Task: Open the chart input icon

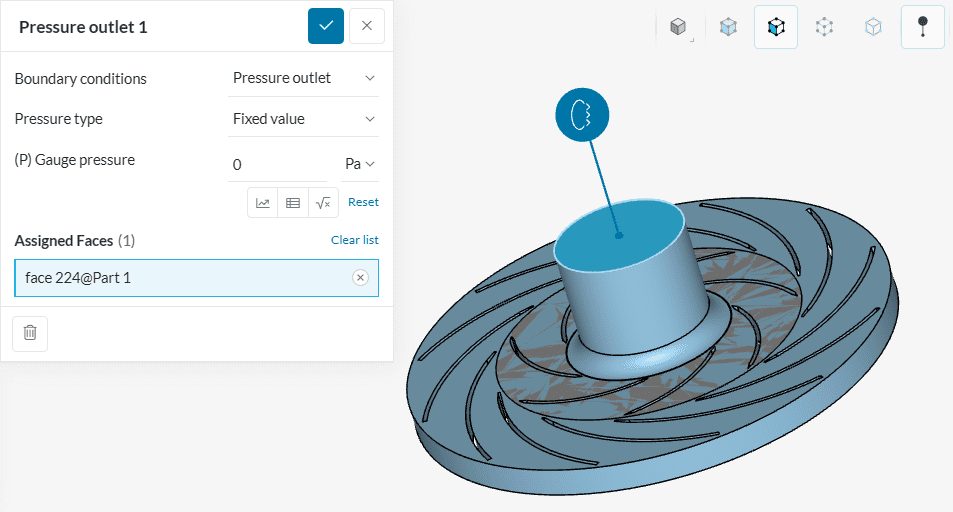Action: click(263, 202)
